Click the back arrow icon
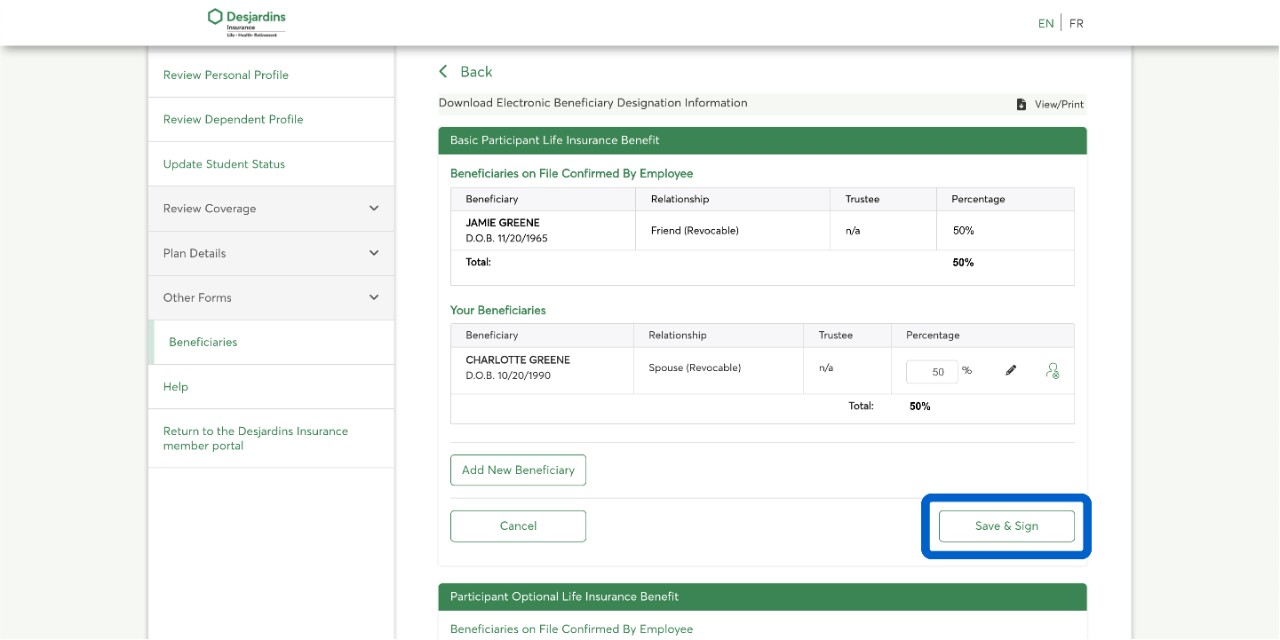This screenshot has width=1280, height=640. click(444, 72)
